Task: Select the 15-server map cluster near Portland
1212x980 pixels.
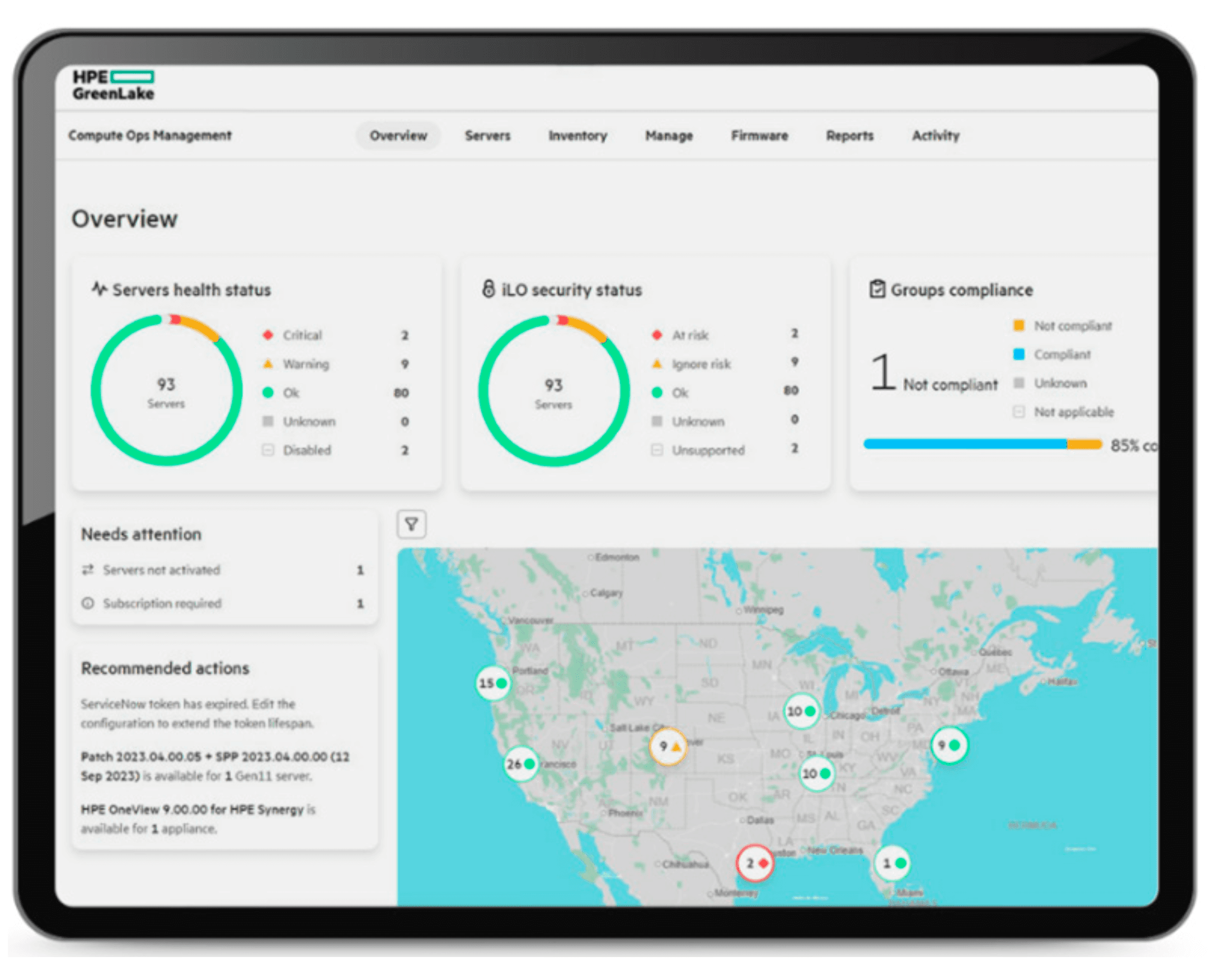Action: pos(492,683)
